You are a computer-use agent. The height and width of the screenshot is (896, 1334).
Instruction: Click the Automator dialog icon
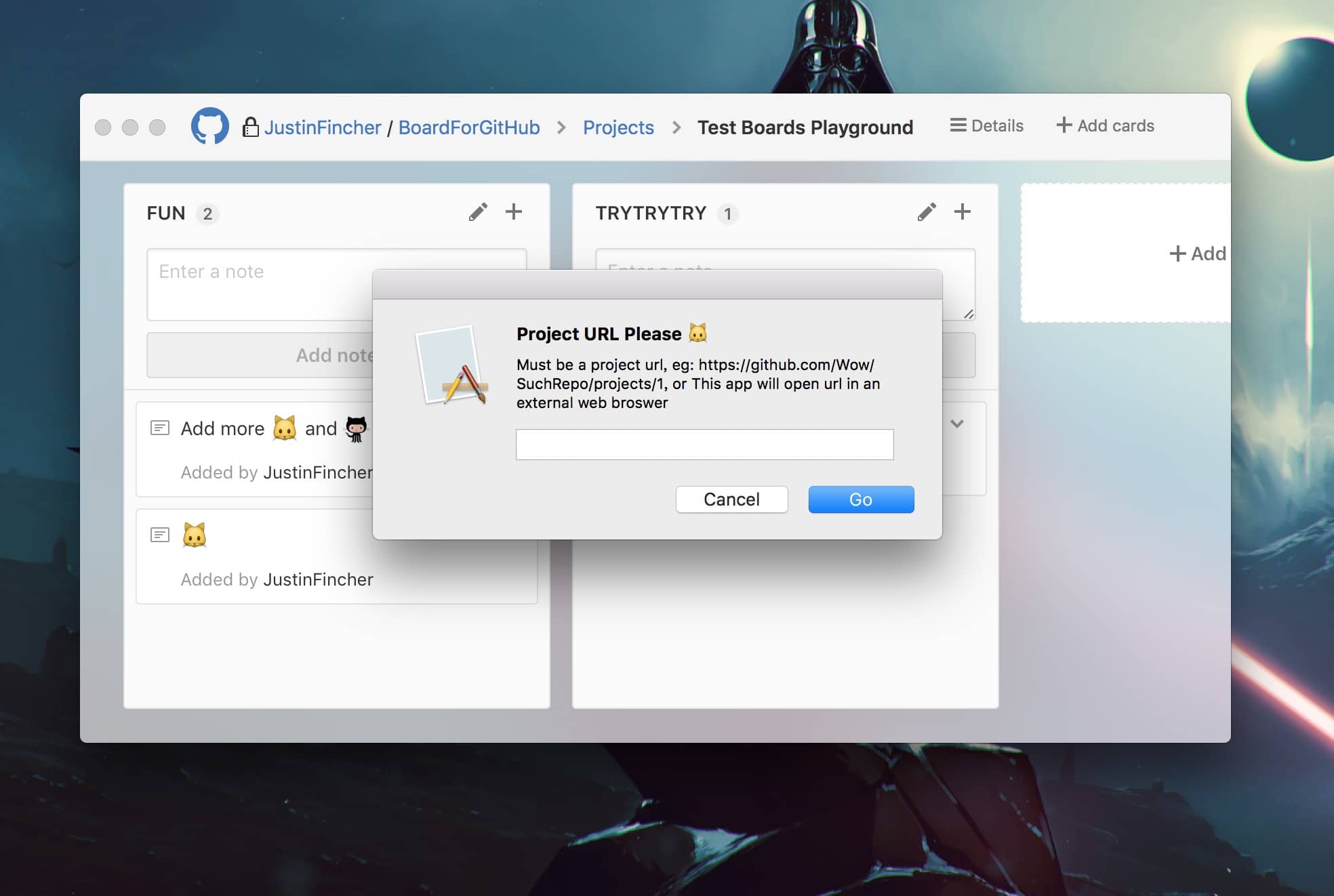(451, 366)
